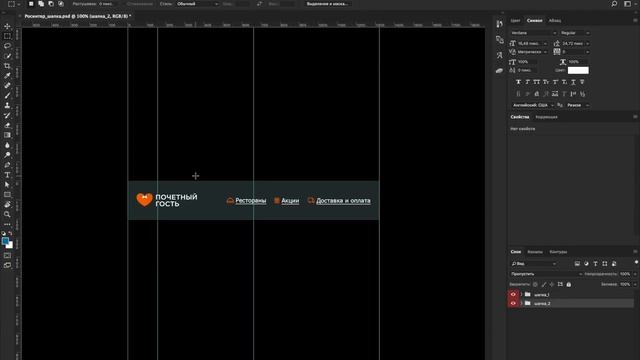Toggle Underline in Character panel
The height and width of the screenshot is (360, 640).
click(573, 82)
